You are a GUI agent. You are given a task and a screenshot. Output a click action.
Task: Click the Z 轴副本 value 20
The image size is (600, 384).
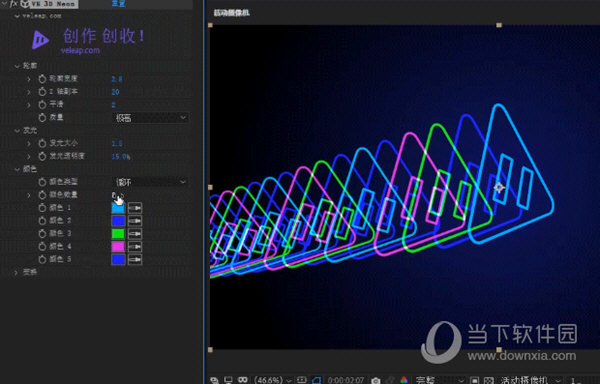point(116,92)
